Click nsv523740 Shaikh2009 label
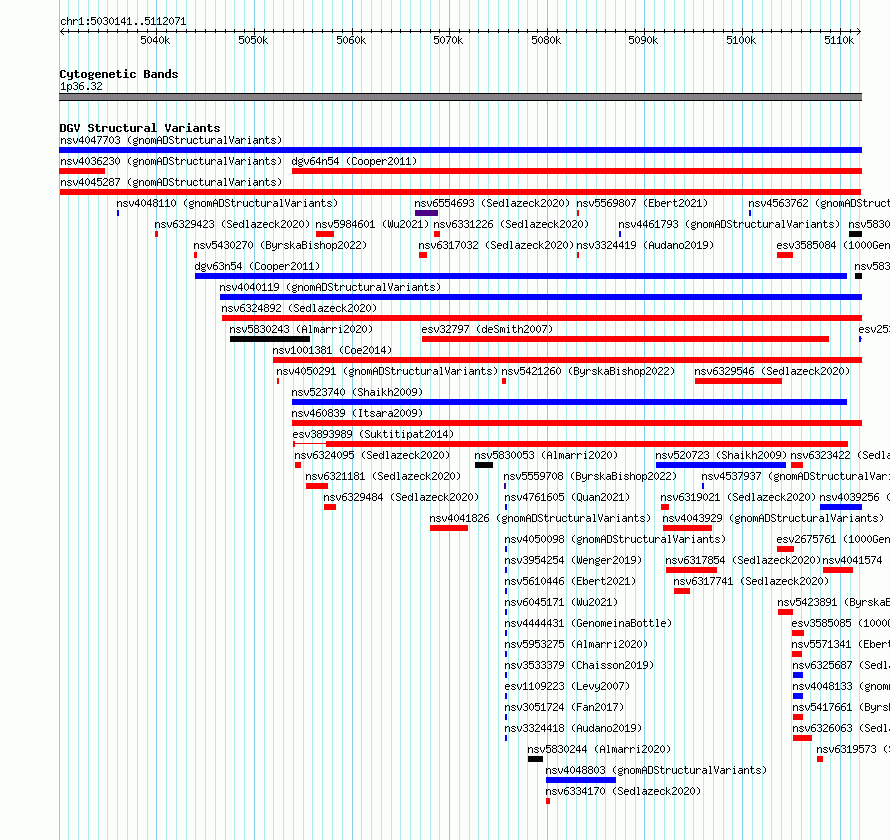 pos(357,392)
